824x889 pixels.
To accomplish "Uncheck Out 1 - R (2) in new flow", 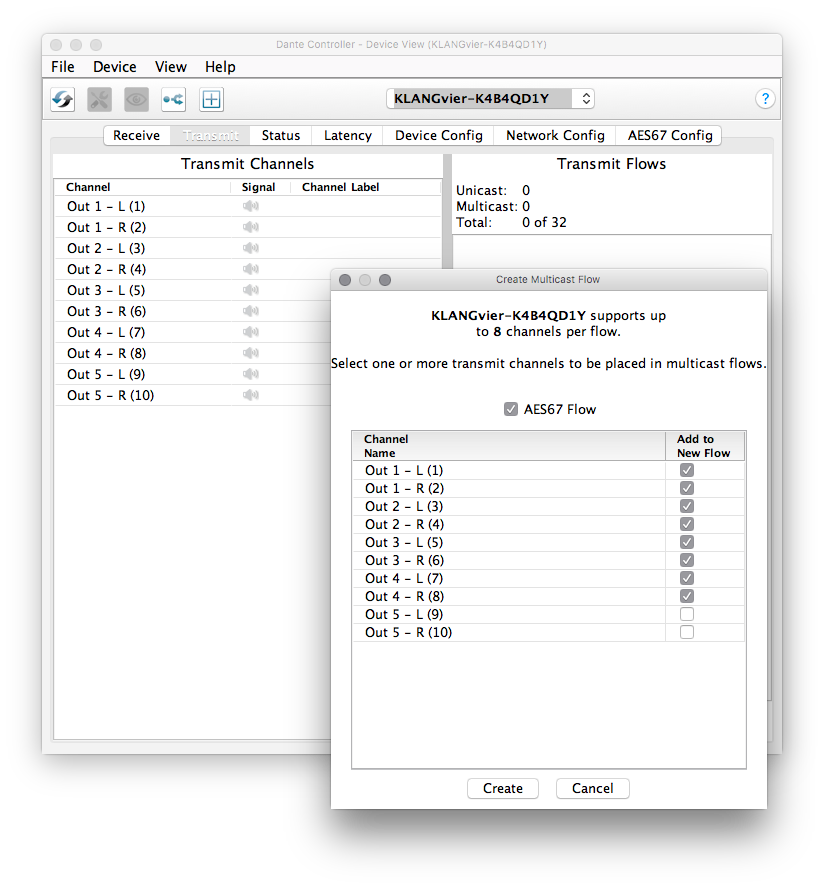I will pos(687,488).
